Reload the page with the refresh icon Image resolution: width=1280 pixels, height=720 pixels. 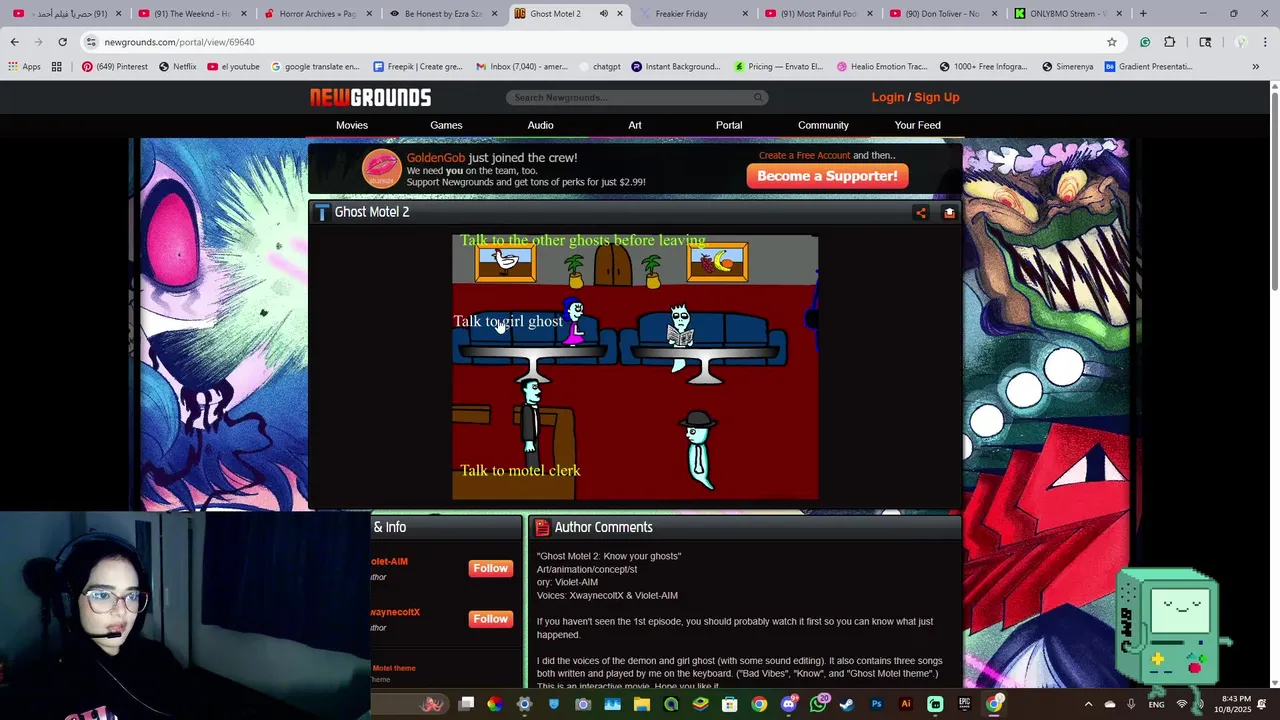point(62,42)
